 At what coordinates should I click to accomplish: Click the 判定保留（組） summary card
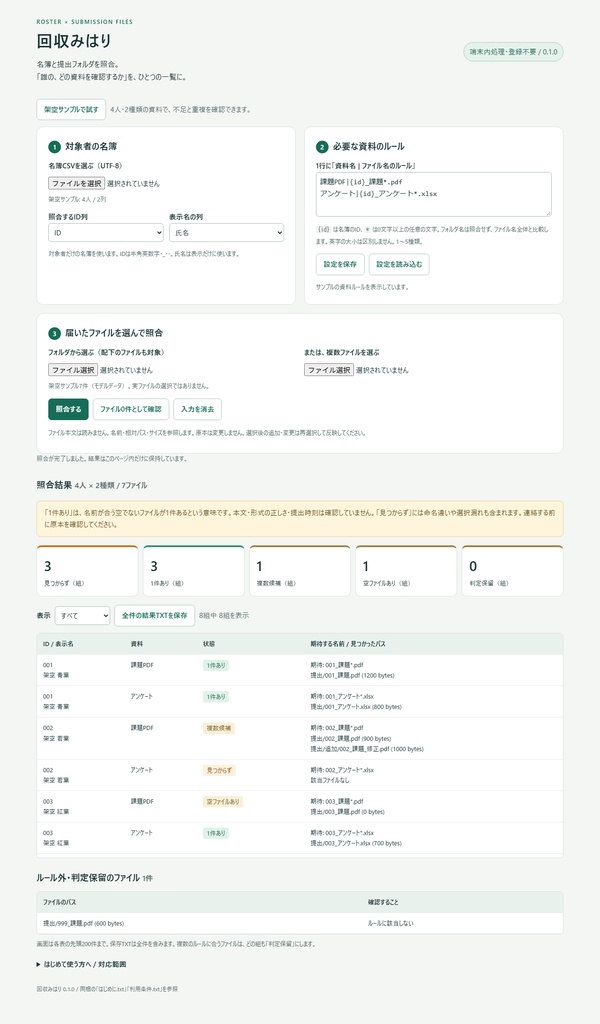tap(513, 571)
